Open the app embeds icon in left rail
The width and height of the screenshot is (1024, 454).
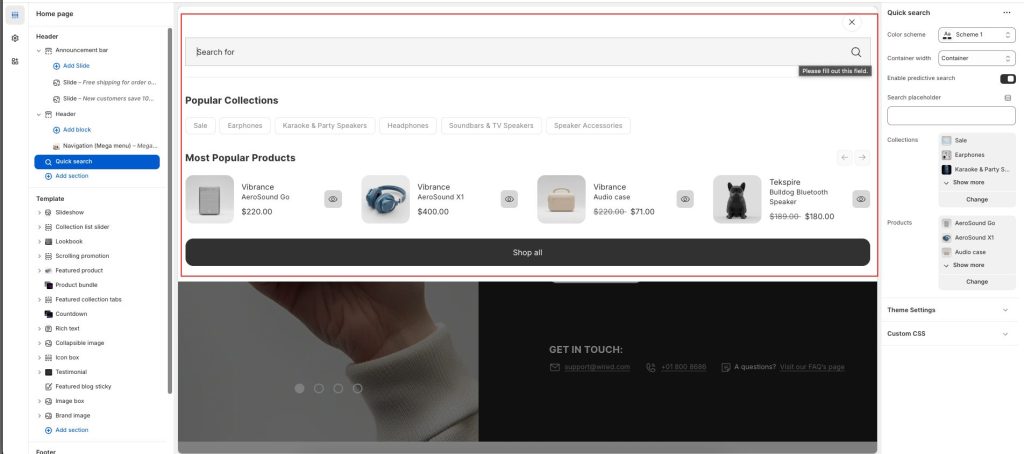pyautogui.click(x=14, y=61)
